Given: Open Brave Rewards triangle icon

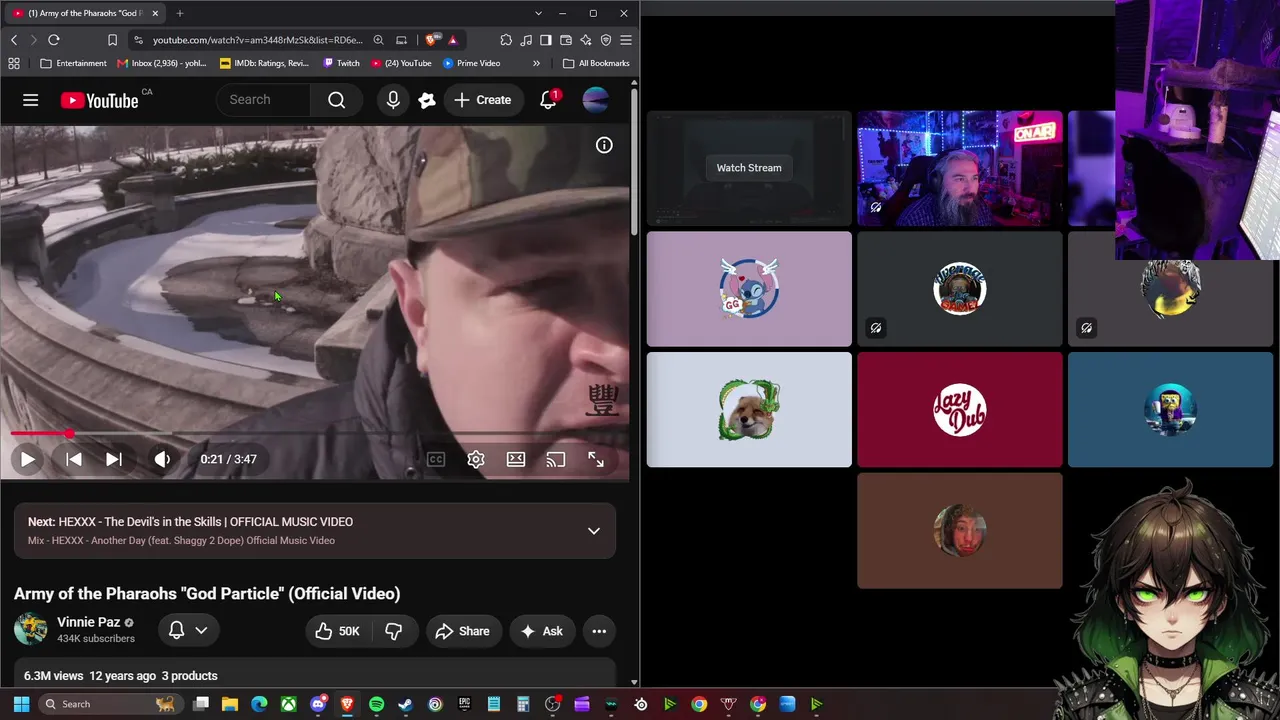Looking at the screenshot, I should 453,40.
